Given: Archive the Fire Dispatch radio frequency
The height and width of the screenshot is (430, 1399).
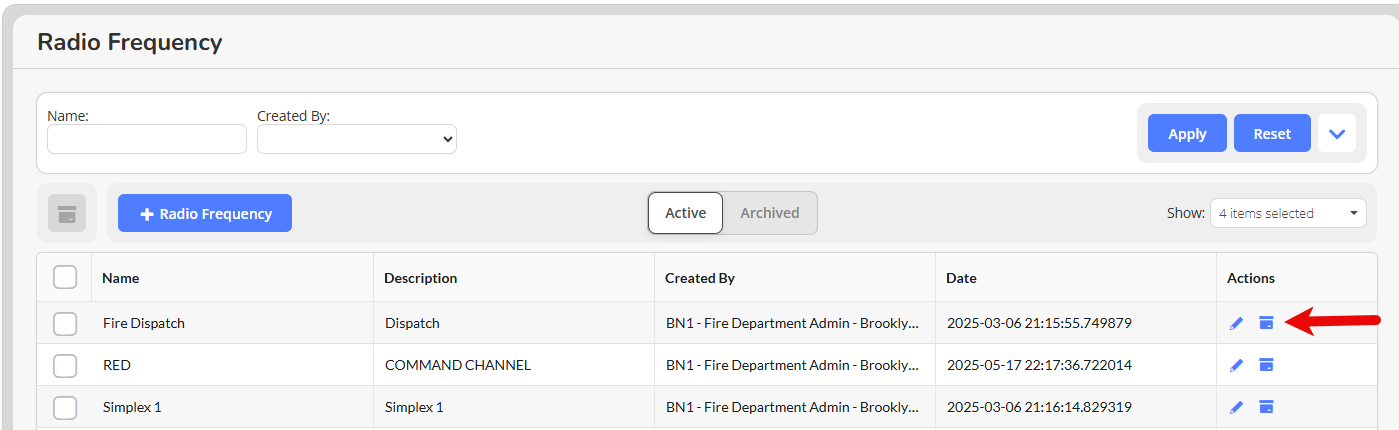Looking at the screenshot, I should 1266,323.
